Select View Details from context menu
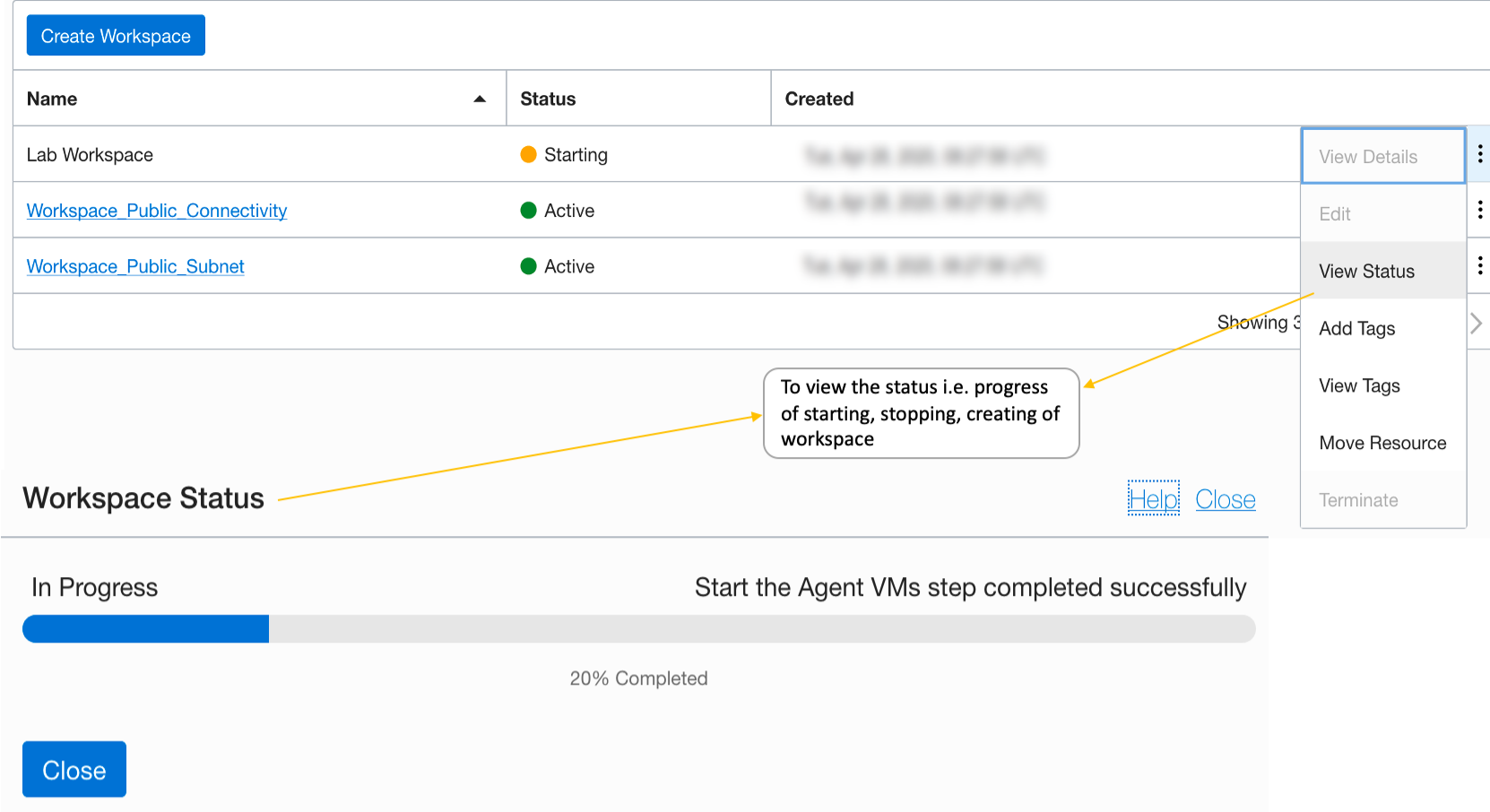Viewport: 1490px width, 812px height. [x=1368, y=157]
